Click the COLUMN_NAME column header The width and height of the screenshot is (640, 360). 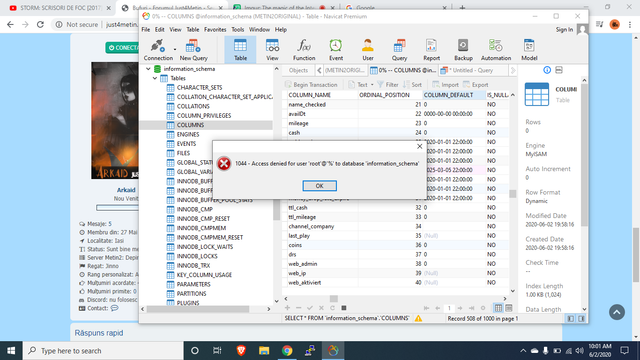point(322,95)
